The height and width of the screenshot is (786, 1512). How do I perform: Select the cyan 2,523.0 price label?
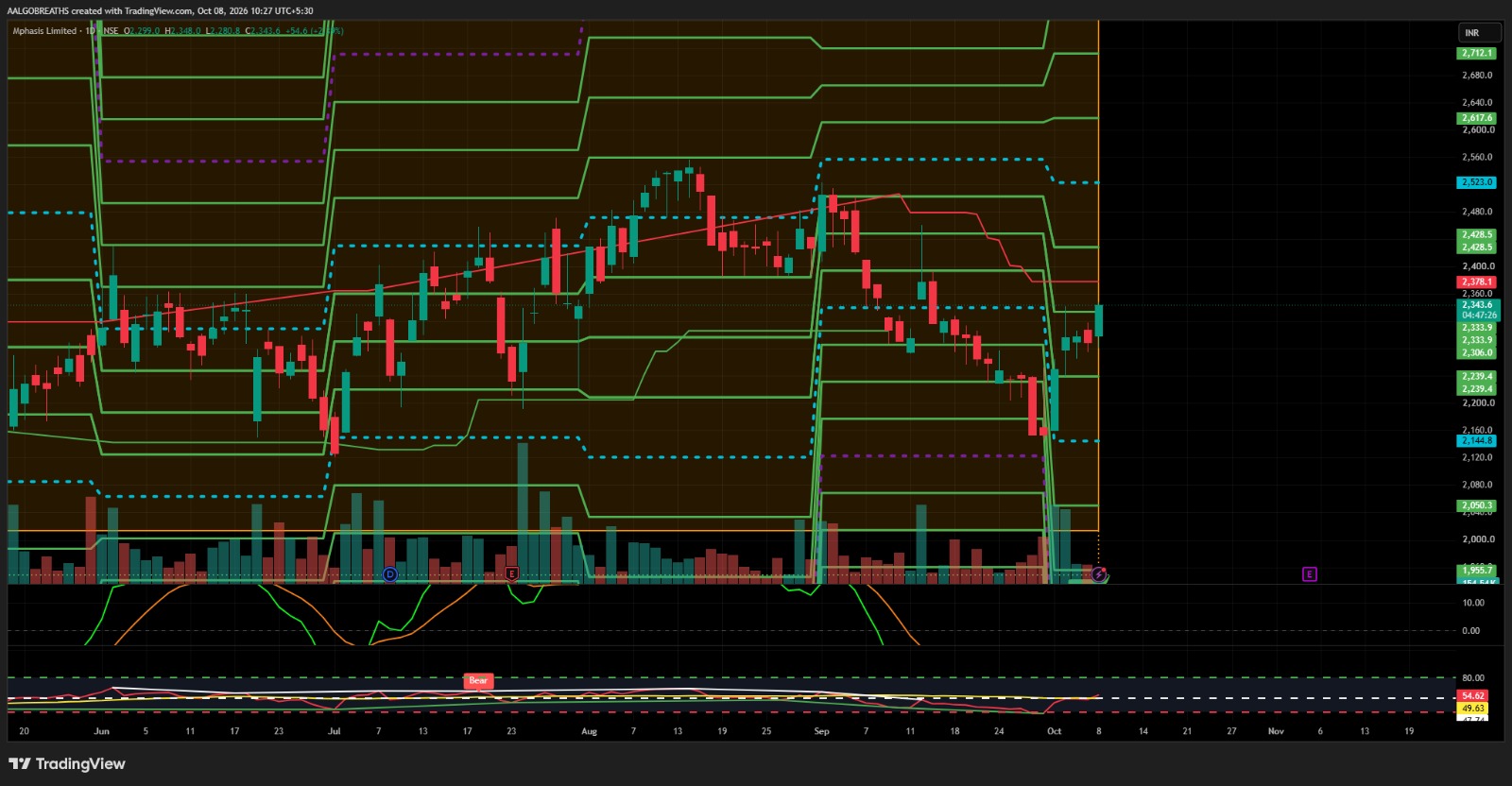pyautogui.click(x=1476, y=182)
